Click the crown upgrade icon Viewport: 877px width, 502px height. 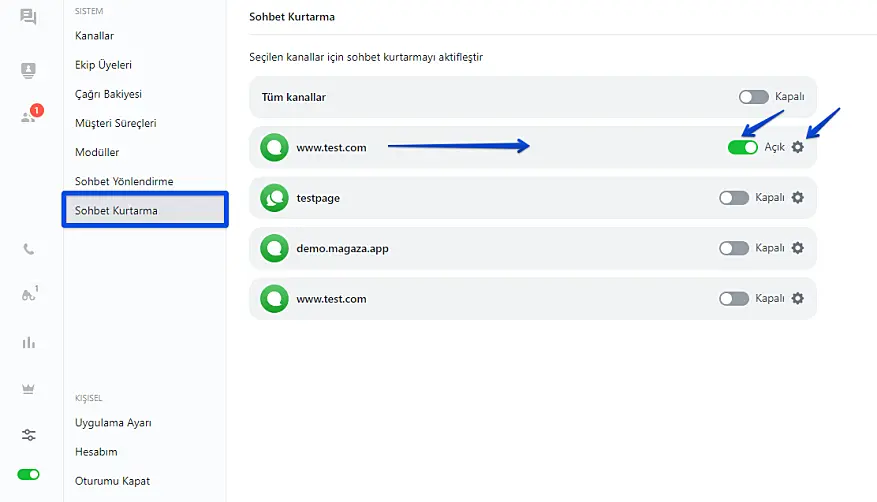pyautogui.click(x=28, y=389)
